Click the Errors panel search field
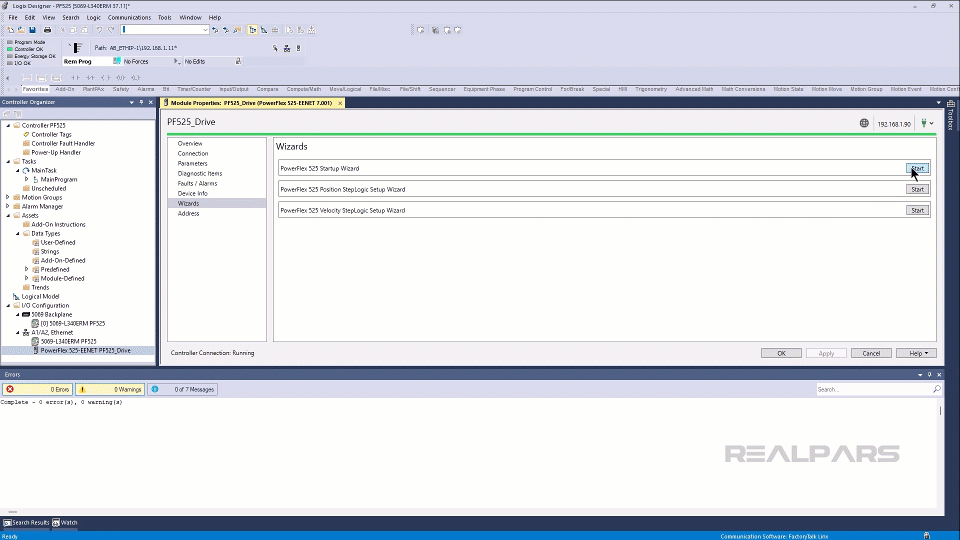 pyautogui.click(x=874, y=389)
